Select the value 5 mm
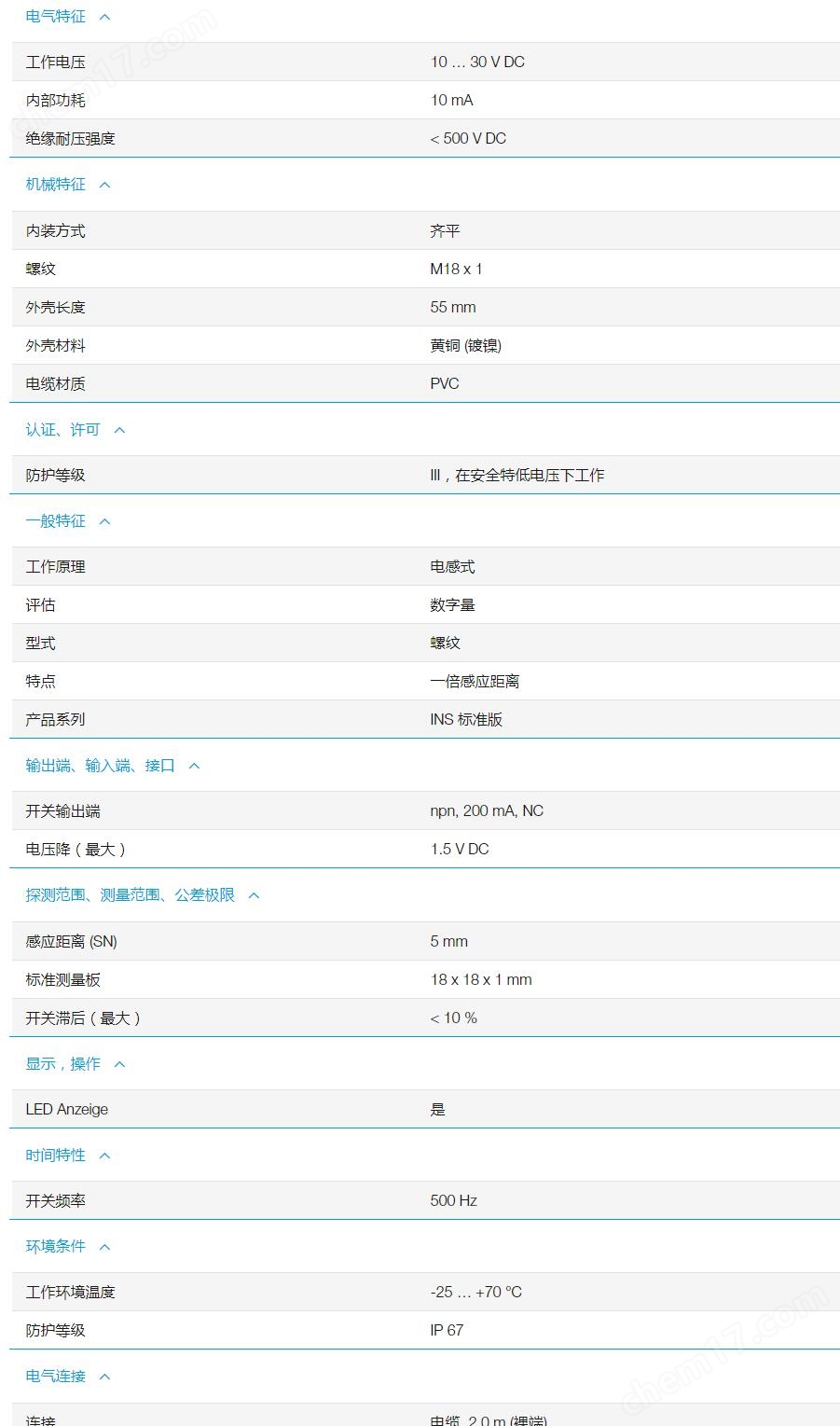840x1426 pixels. [x=449, y=942]
